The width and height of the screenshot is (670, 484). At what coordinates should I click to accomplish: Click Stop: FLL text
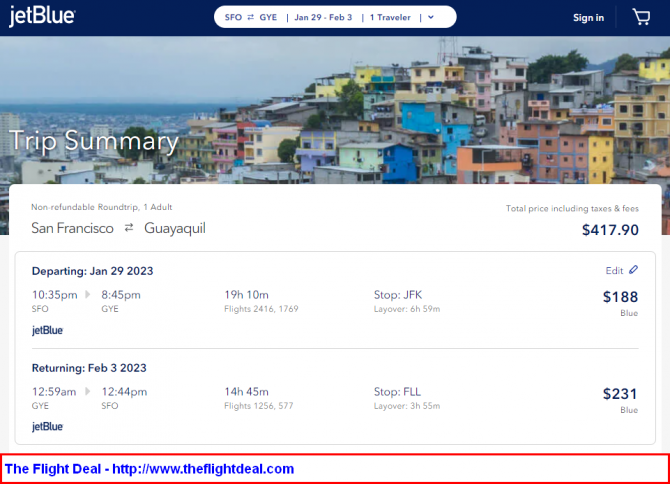point(397,392)
